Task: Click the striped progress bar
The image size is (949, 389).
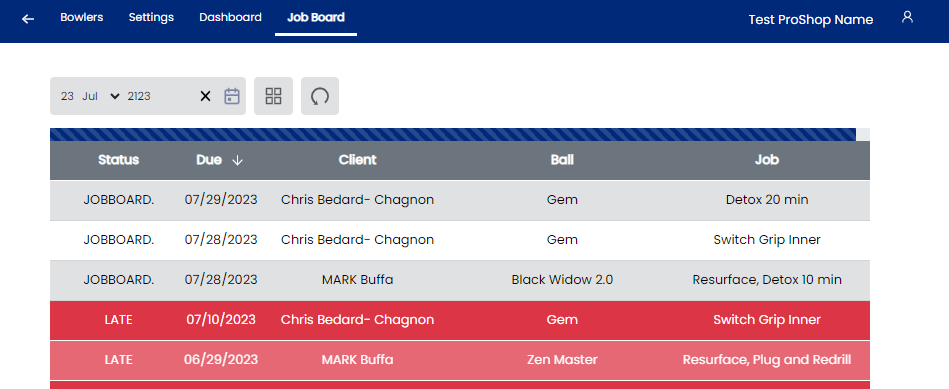Action: [453, 134]
